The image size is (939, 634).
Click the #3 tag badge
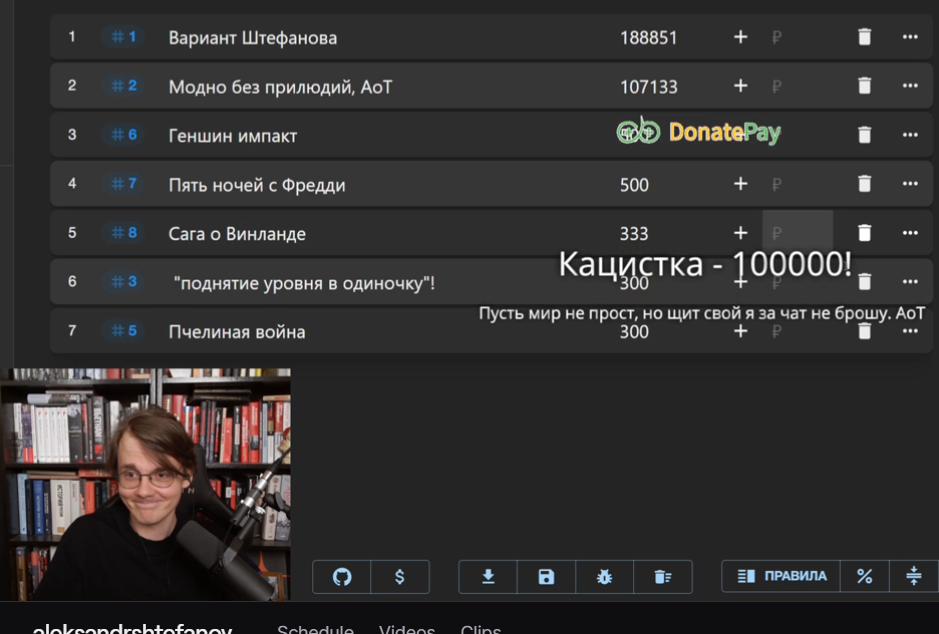(x=124, y=282)
